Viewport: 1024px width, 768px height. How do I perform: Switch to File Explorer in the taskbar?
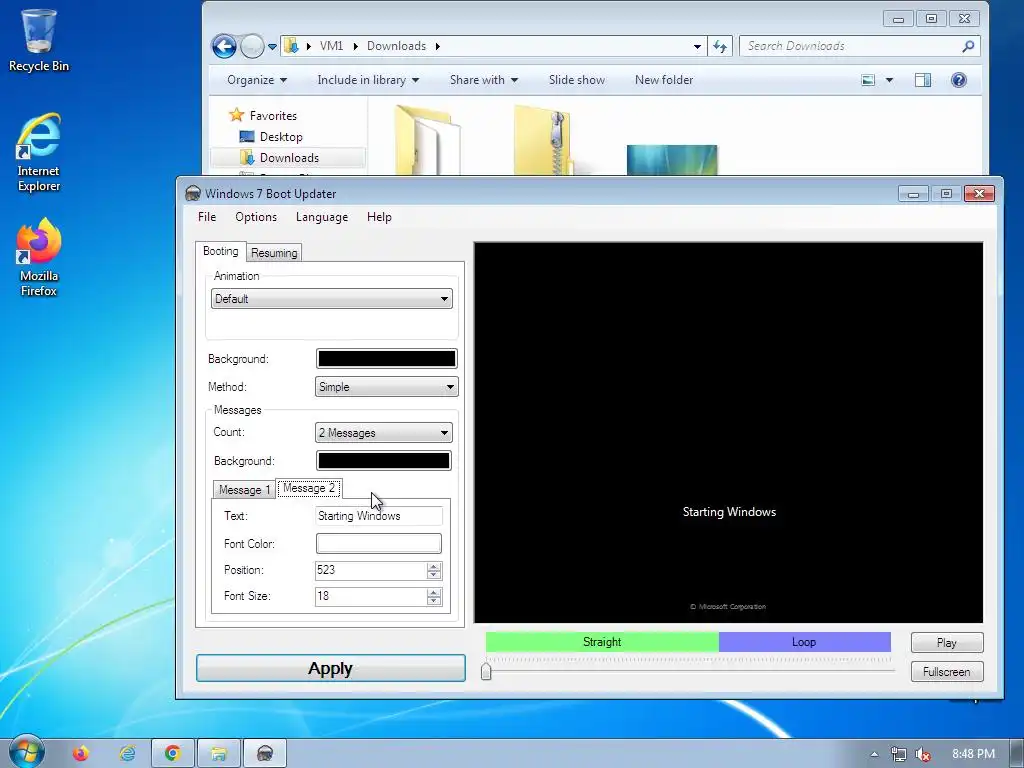(219, 754)
